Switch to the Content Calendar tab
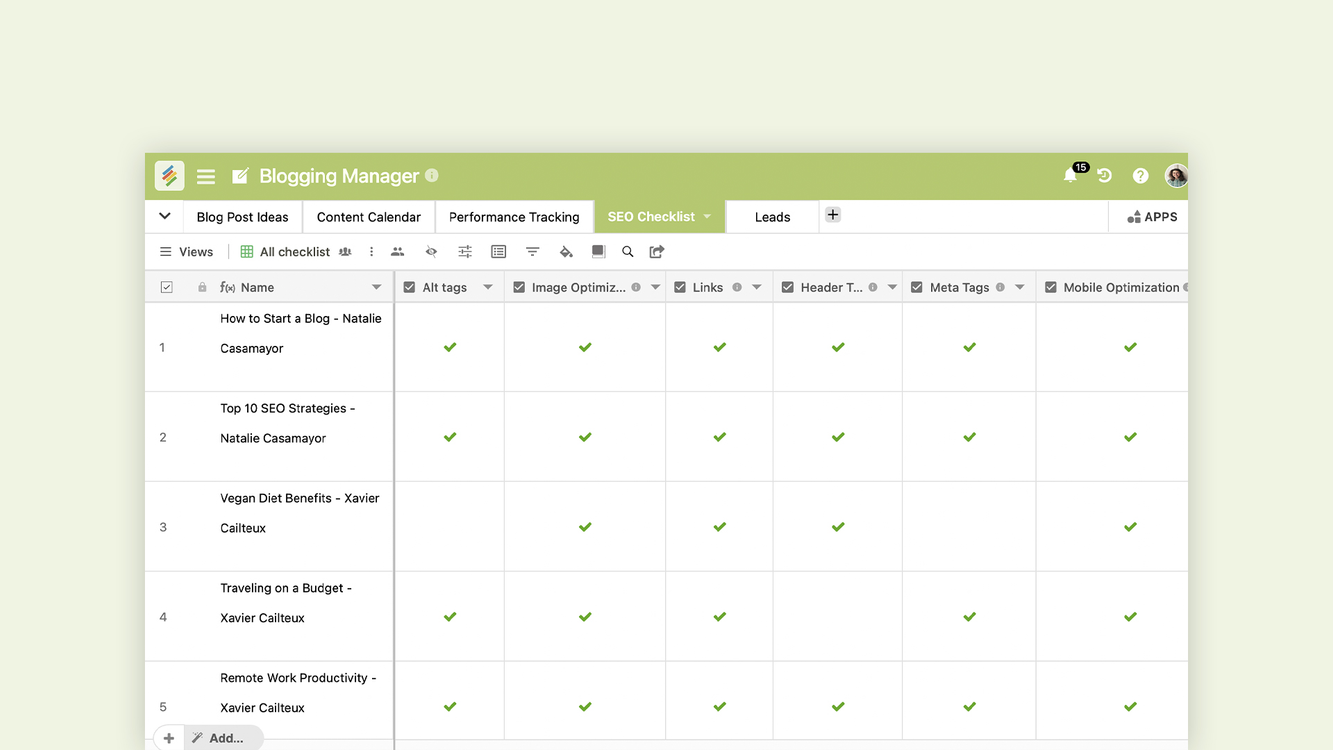This screenshot has height=750, width=1333. [x=368, y=217]
